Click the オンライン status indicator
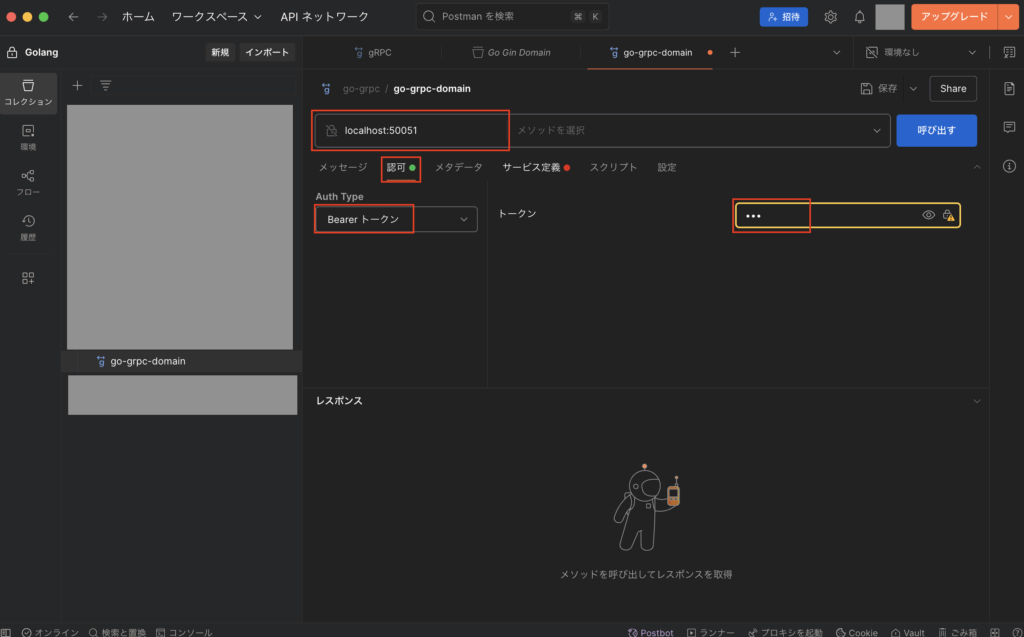Screen dimensions: 1024x637 click(x=50, y=632)
